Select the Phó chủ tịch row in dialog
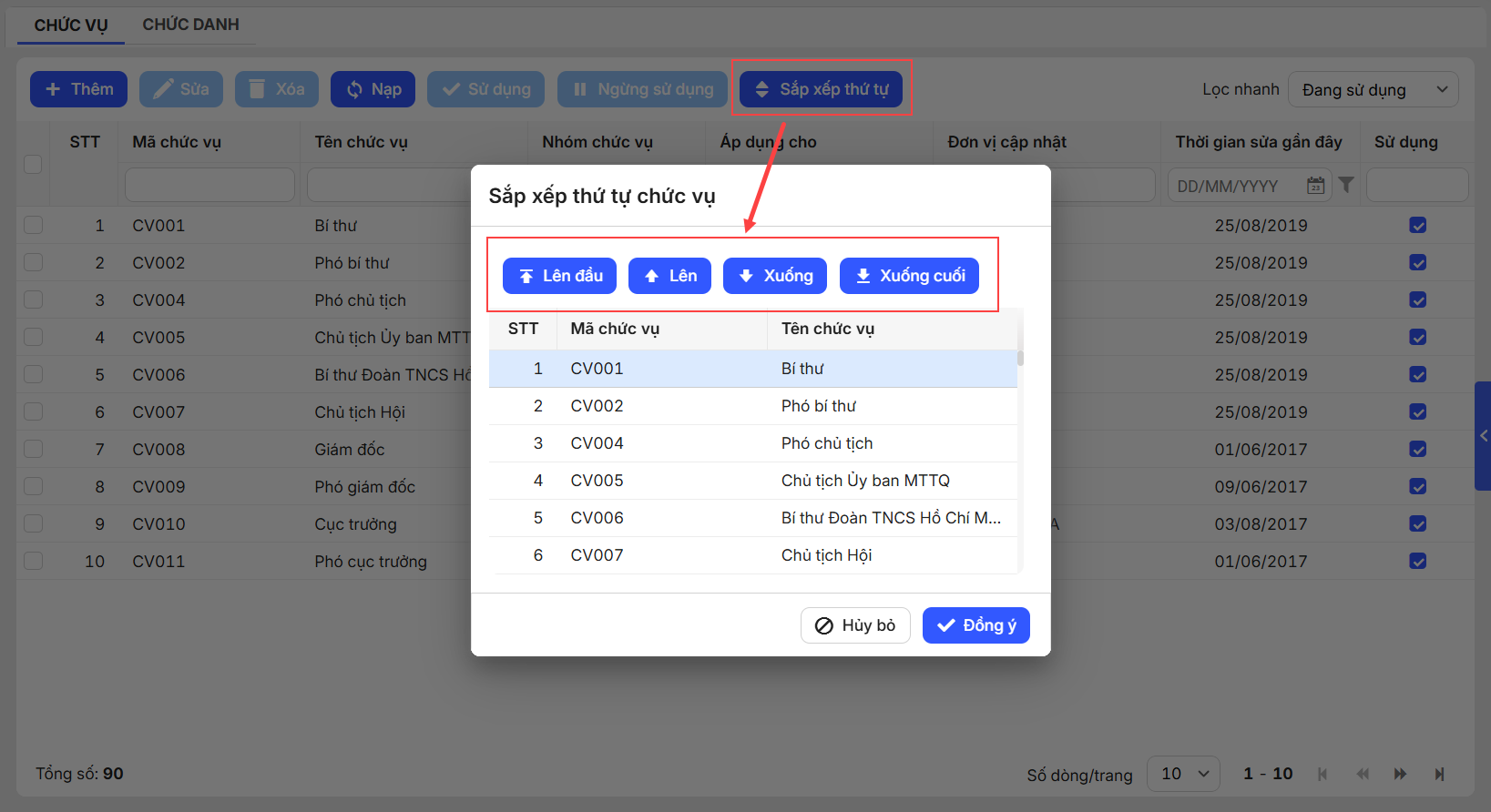 (752, 443)
